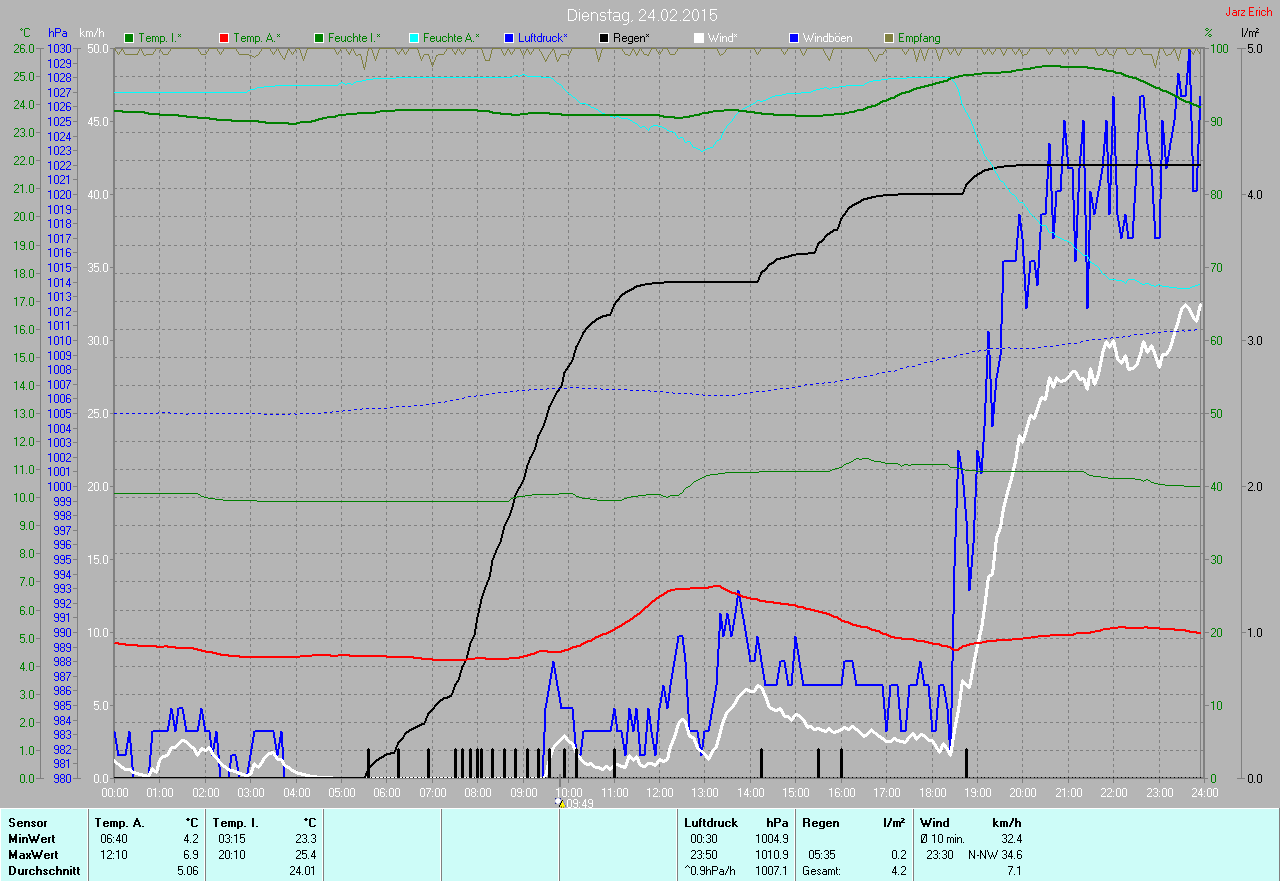Click the km/h axis unit label at top
Screen dimensions: 1280x881
pos(91,33)
